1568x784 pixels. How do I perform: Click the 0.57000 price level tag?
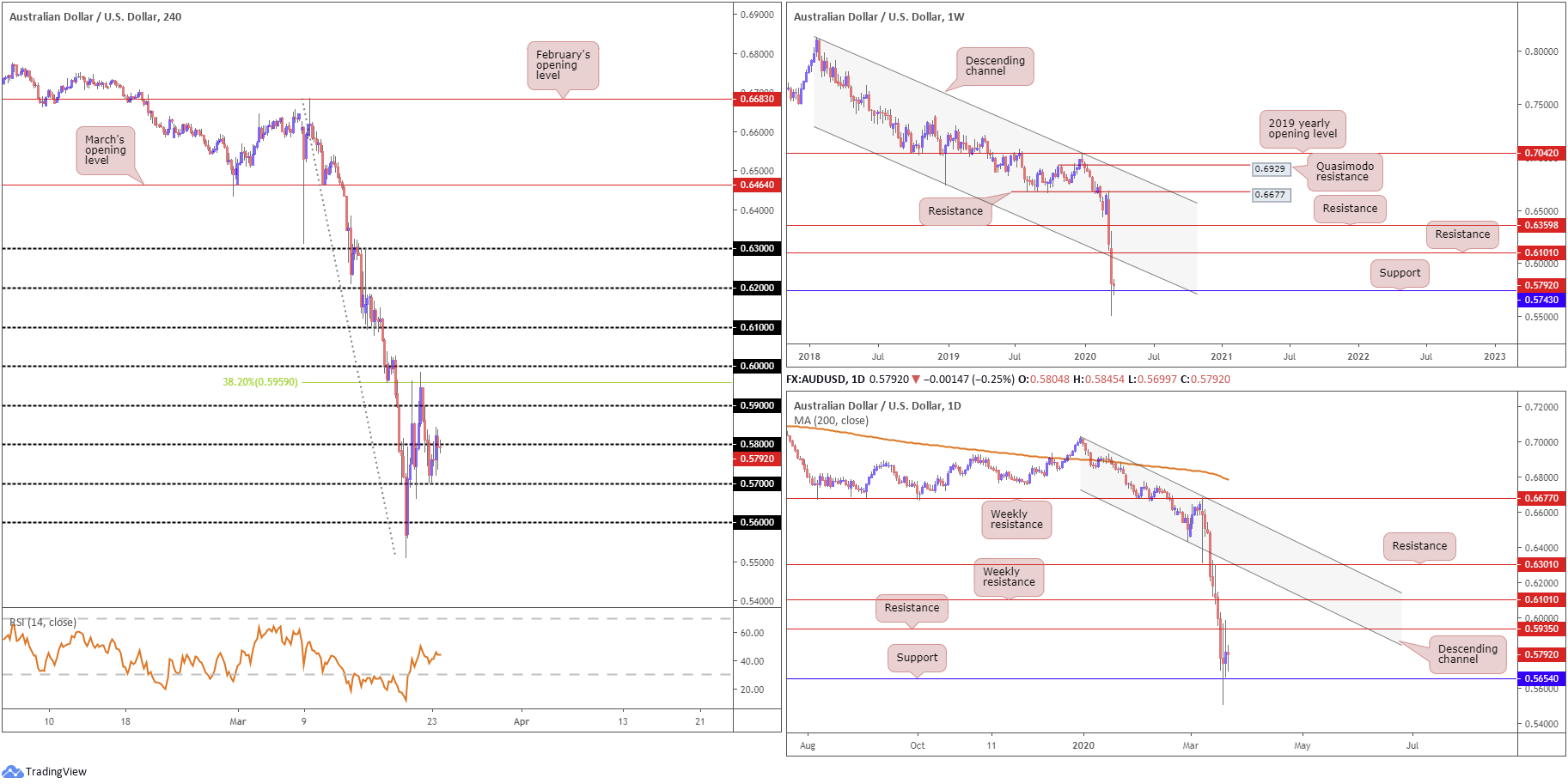coord(757,483)
